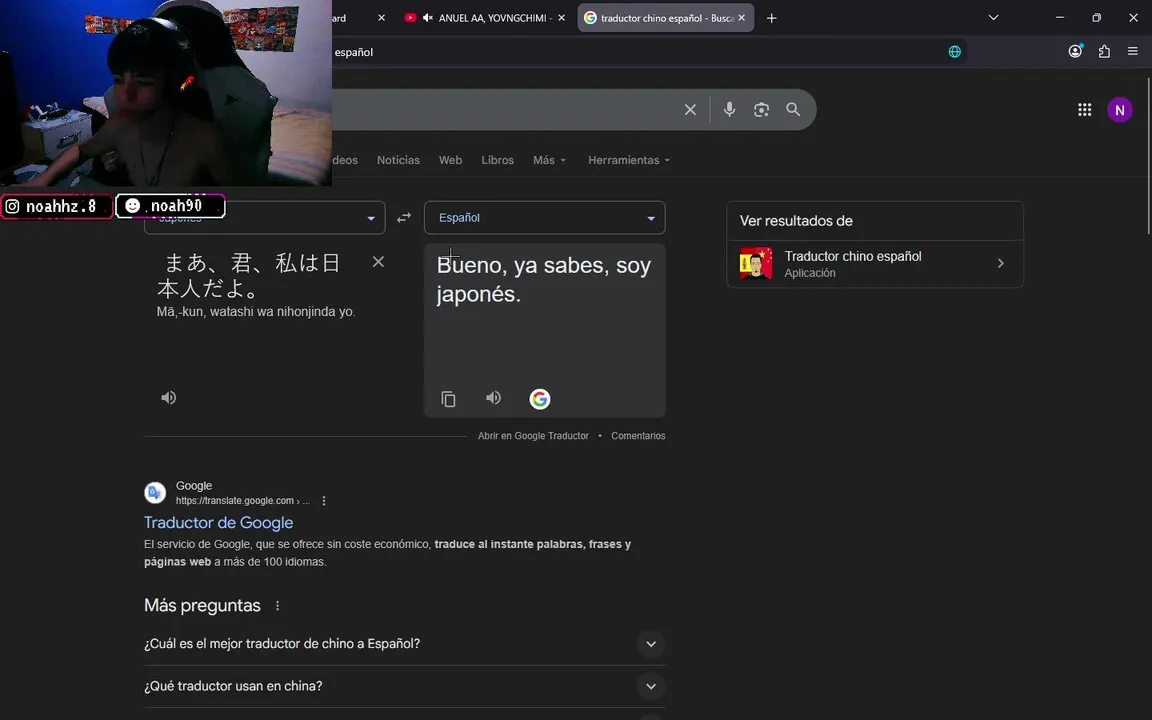Image resolution: width=1152 pixels, height=720 pixels.
Task: Open the source language dropdown
Action: point(264,218)
